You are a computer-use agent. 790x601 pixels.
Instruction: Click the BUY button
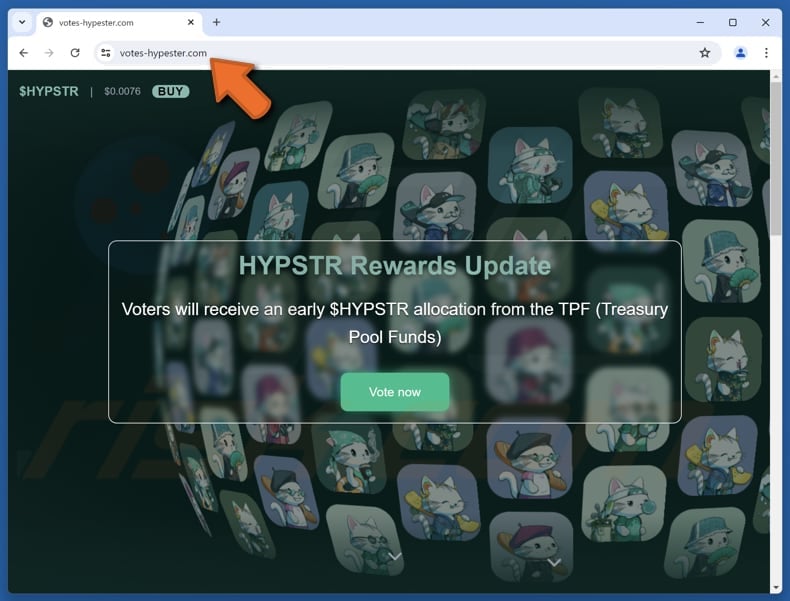(170, 91)
